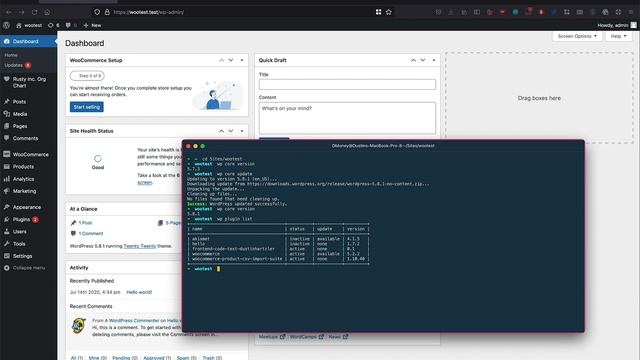Screen dimensions: 640x360
Task: Open the 1 Post link
Action: tap(85, 223)
